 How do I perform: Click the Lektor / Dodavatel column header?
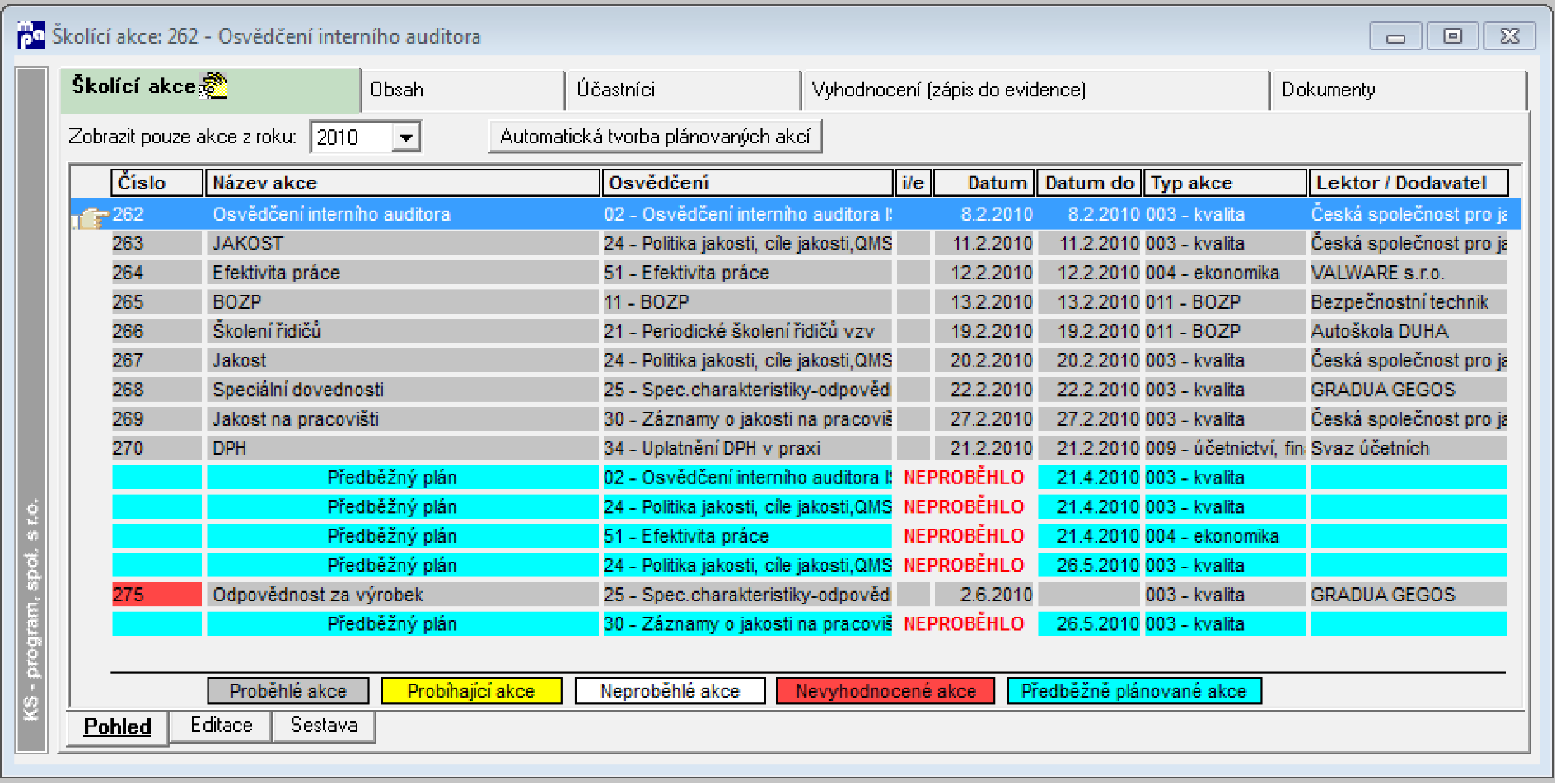tap(1409, 183)
